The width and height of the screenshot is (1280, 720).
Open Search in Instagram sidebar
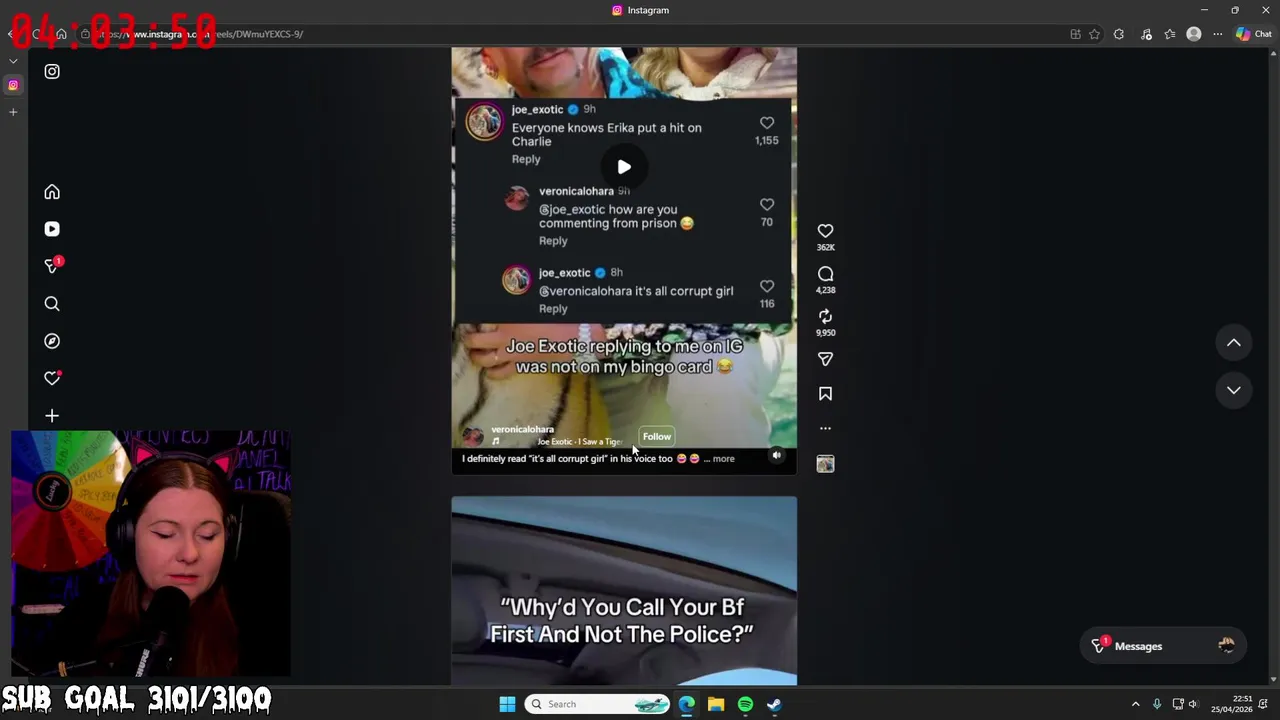pos(52,304)
